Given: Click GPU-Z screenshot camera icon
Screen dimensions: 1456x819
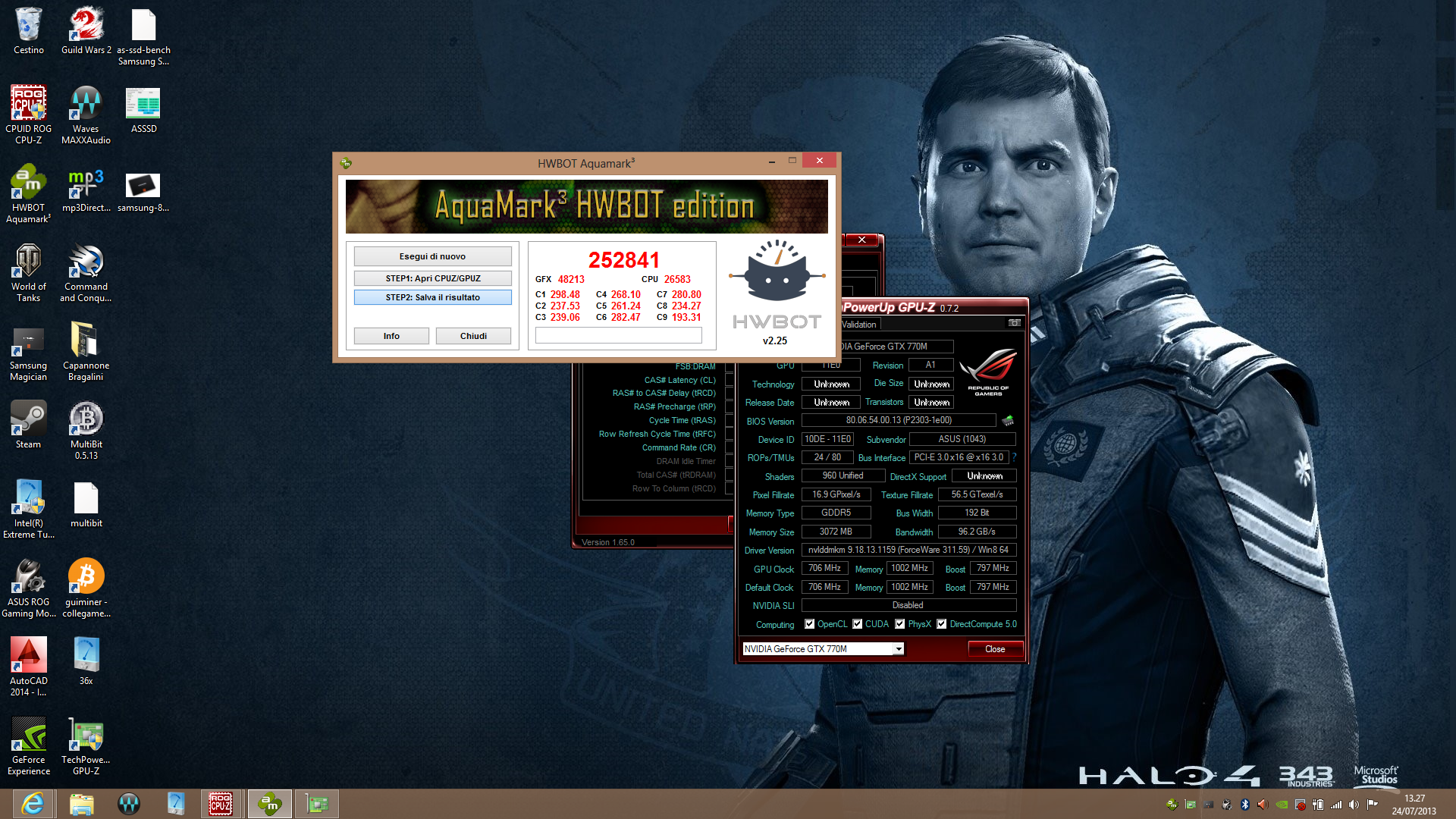Looking at the screenshot, I should click(1014, 323).
